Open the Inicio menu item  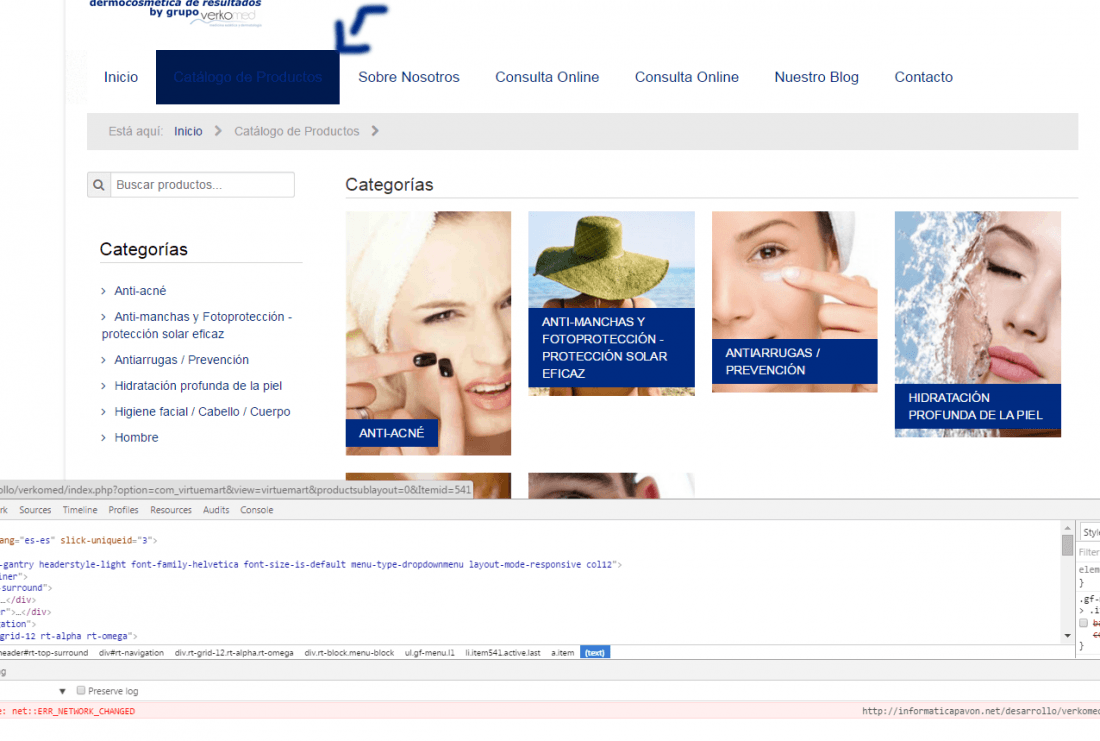point(121,77)
